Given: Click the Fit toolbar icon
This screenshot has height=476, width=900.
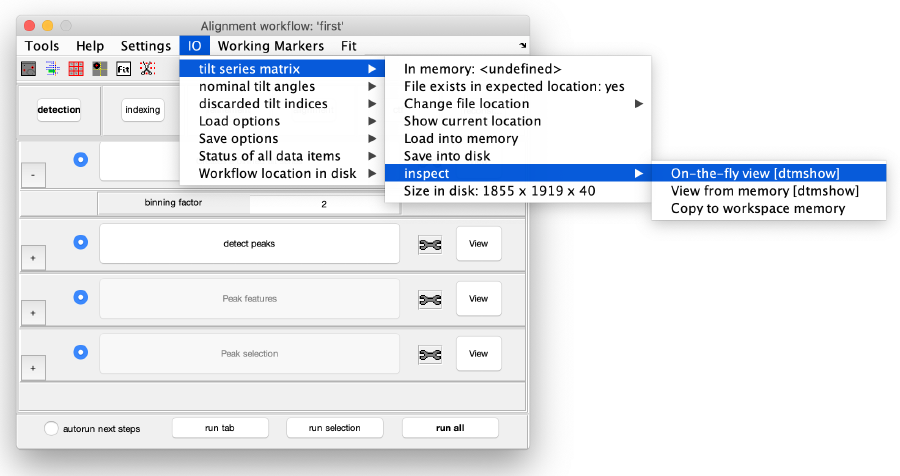Looking at the screenshot, I should (124, 69).
